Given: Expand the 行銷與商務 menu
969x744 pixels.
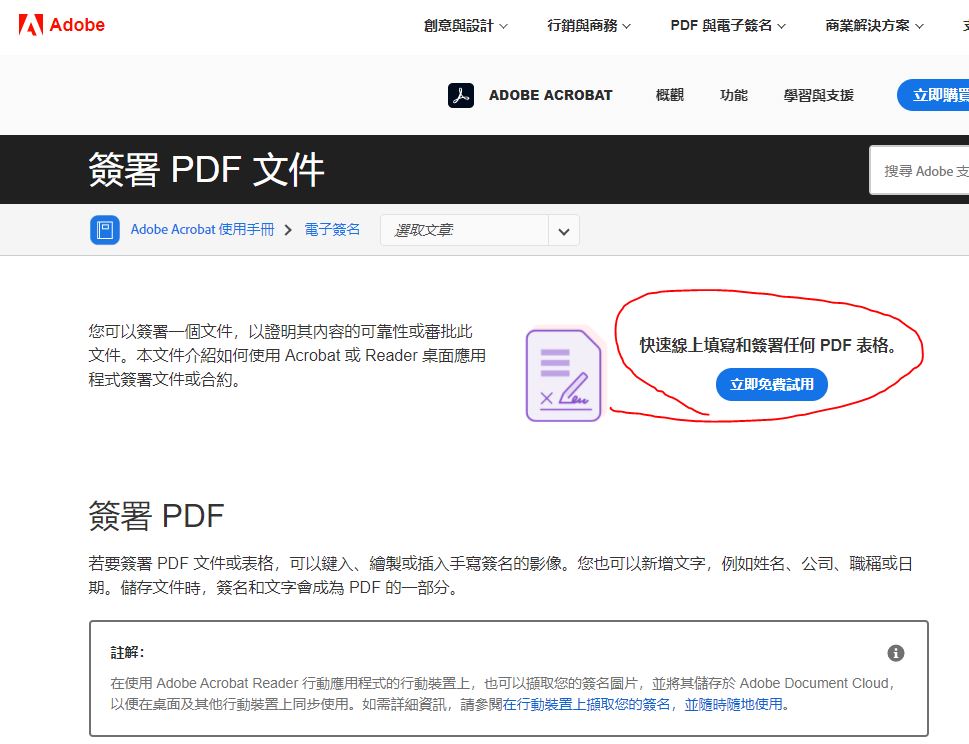Looking at the screenshot, I should pyautogui.click(x=588, y=26).
